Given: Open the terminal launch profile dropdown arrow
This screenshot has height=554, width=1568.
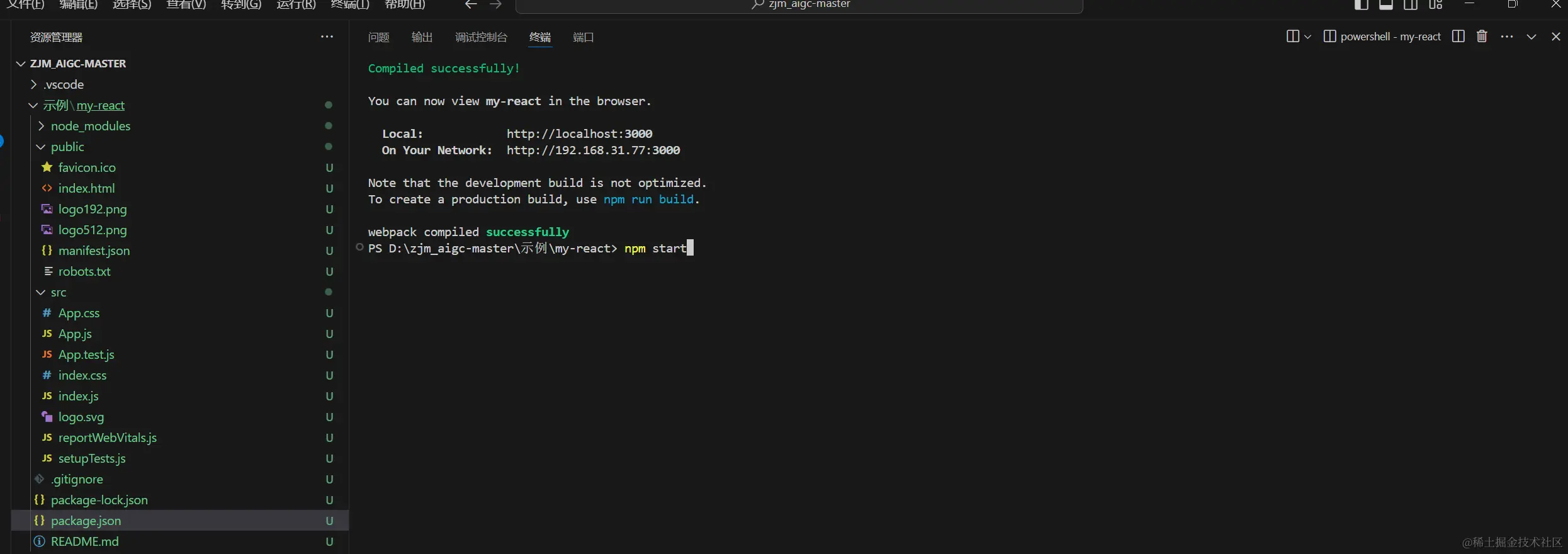Looking at the screenshot, I should tap(1307, 37).
